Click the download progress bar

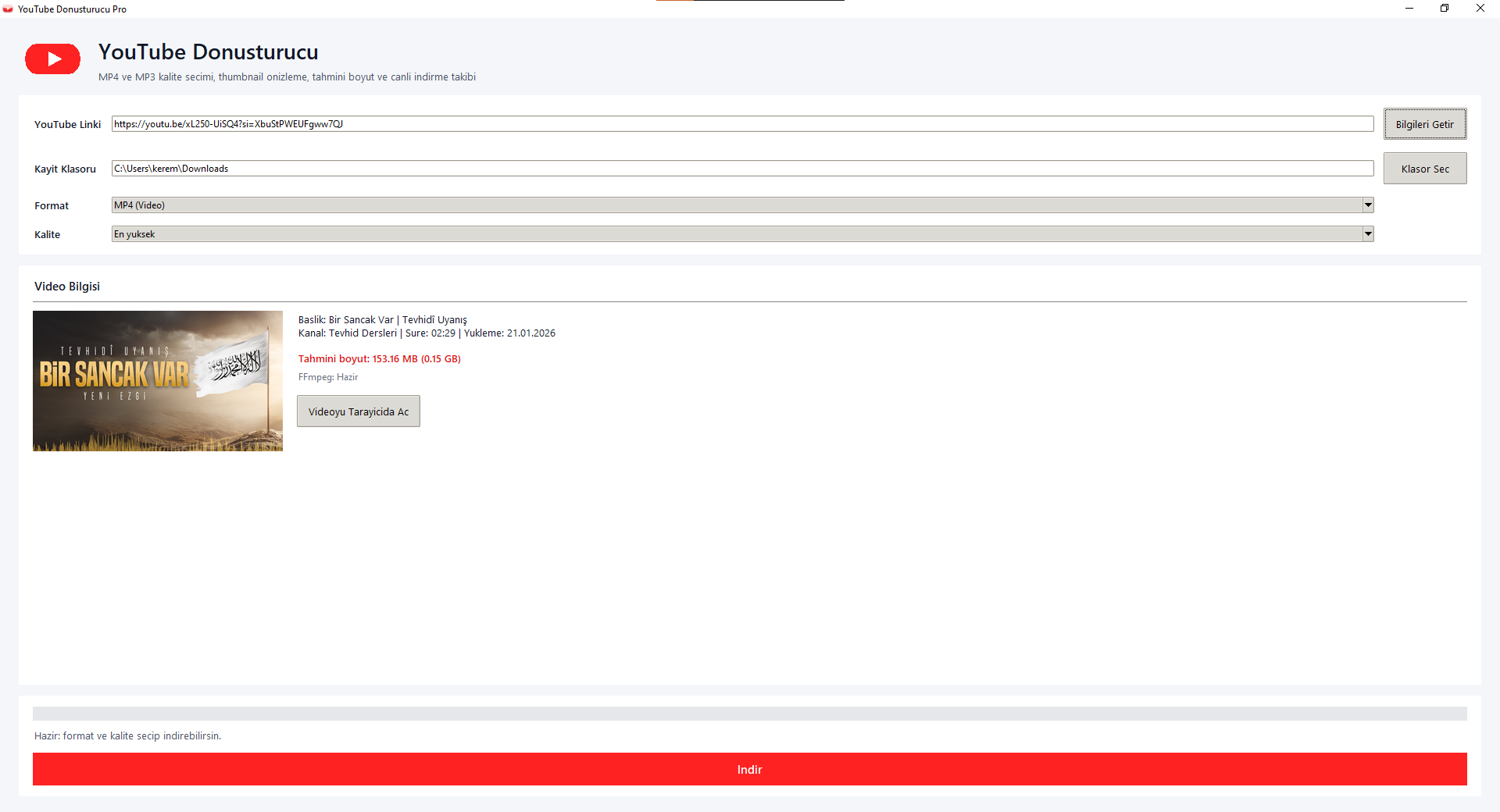(x=750, y=714)
